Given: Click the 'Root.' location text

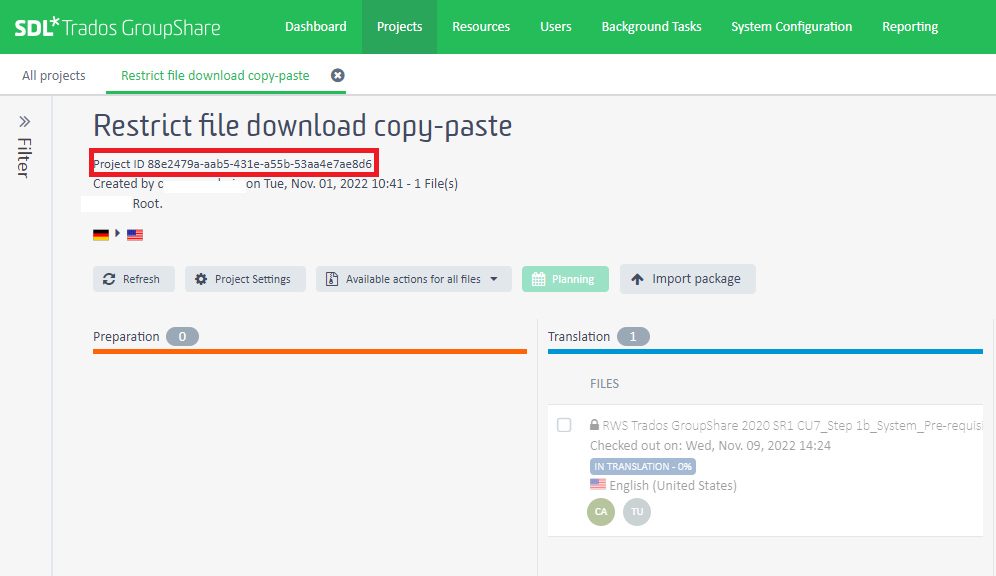Looking at the screenshot, I should [x=147, y=204].
